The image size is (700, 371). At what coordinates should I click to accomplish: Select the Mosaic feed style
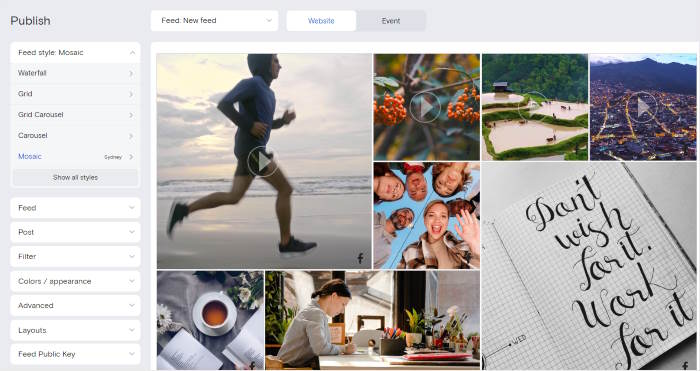(30, 156)
